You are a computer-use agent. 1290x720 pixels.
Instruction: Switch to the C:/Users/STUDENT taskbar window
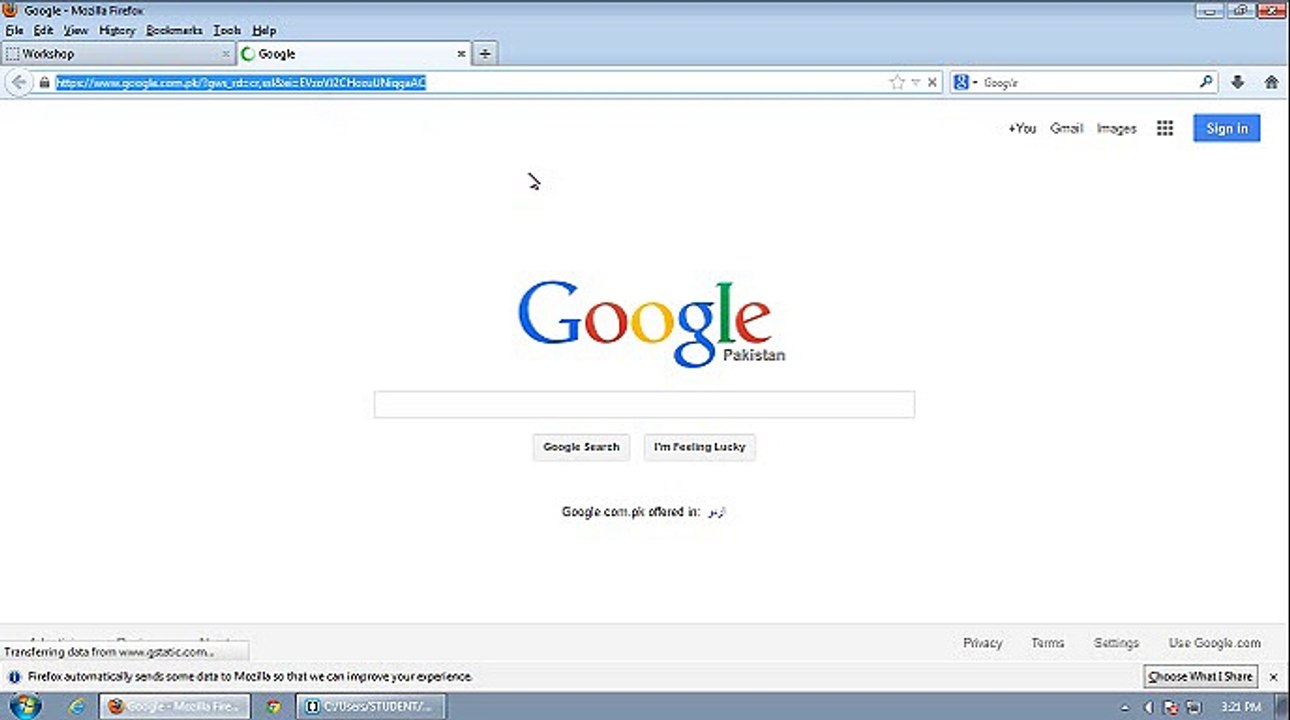(x=372, y=706)
